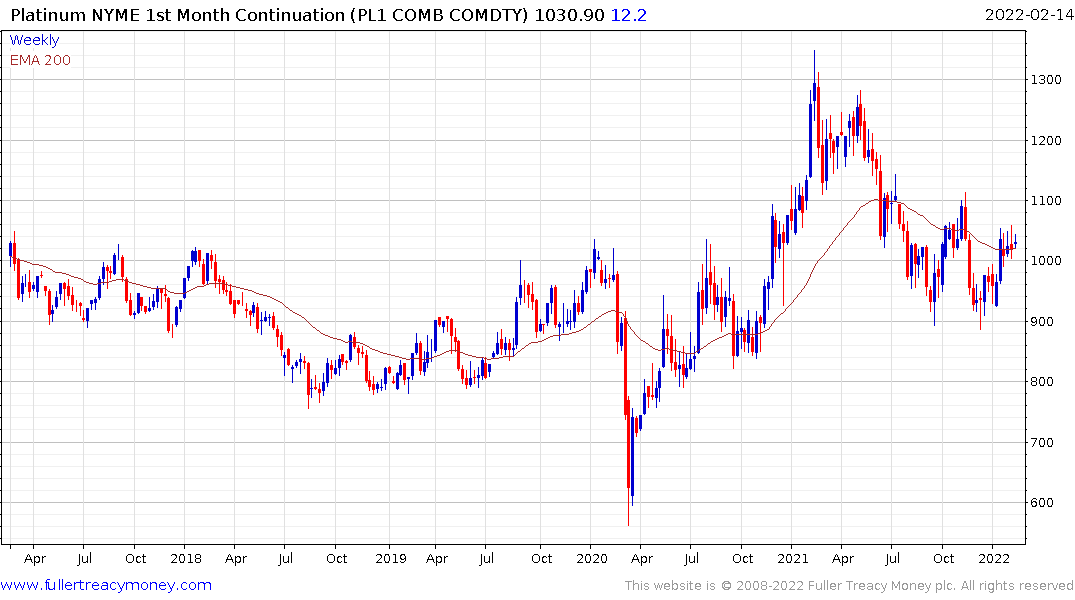
Task: Click the 'EMA 200' legend label
Action: click(x=40, y=60)
